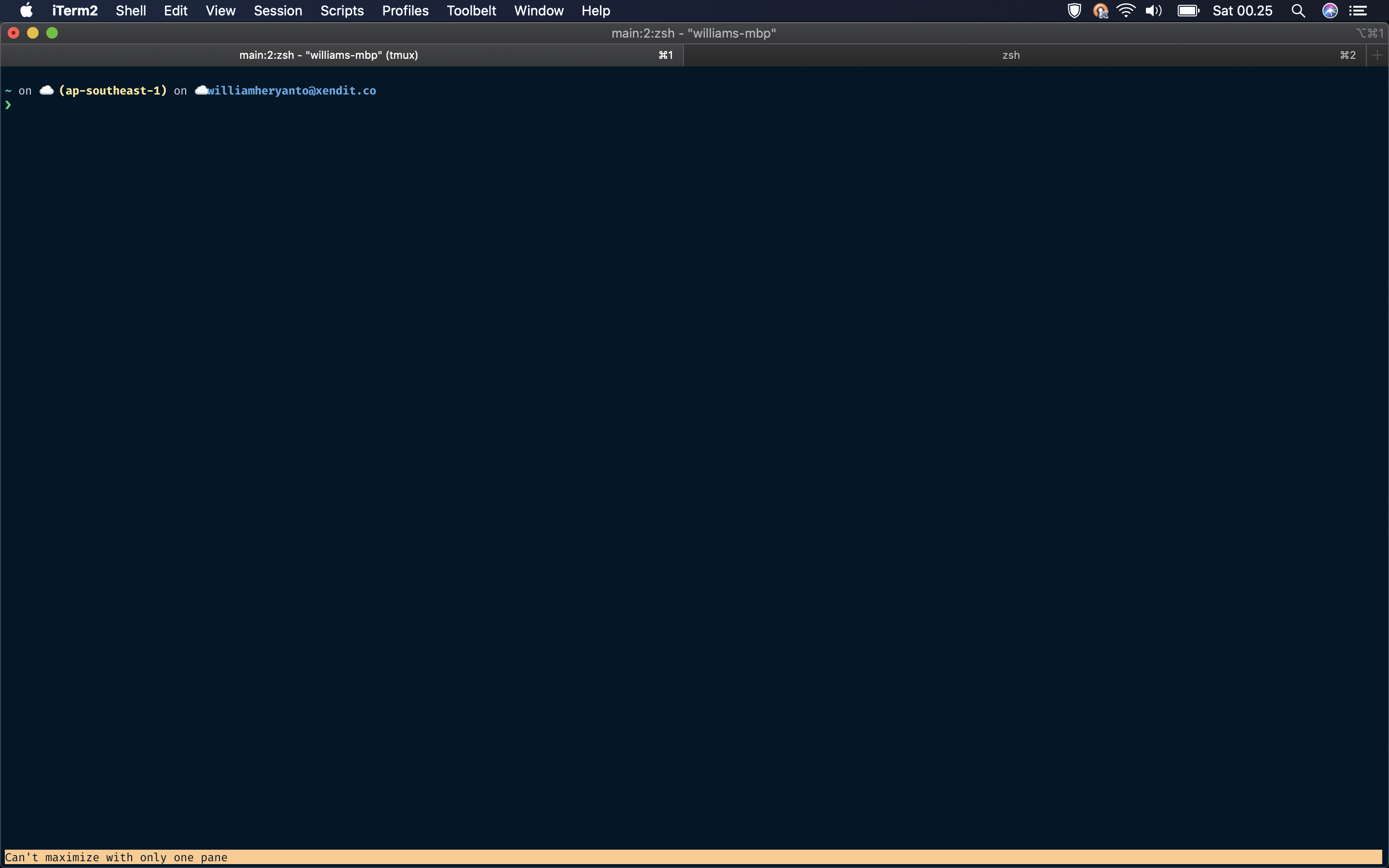This screenshot has height=868, width=1389.
Task: Add a new tab with the plus button
Action: point(1377,55)
